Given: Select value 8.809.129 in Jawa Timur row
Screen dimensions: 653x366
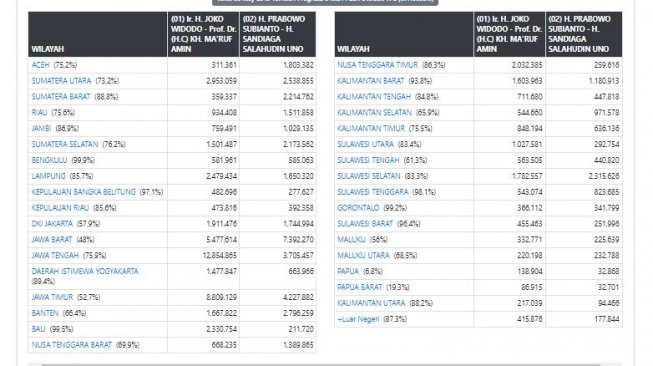Looking at the screenshot, I should [x=222, y=297].
